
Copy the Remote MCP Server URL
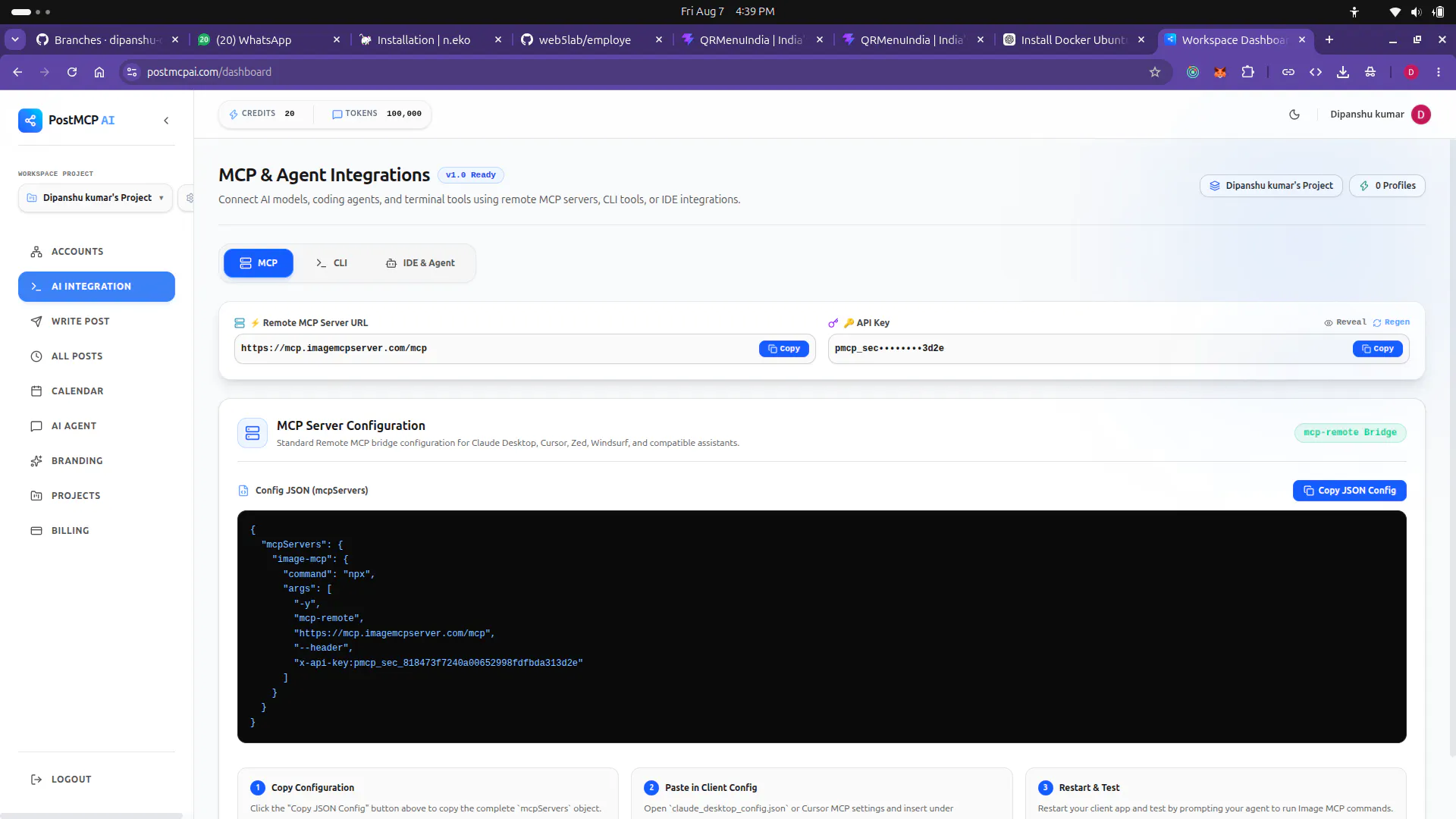784,349
